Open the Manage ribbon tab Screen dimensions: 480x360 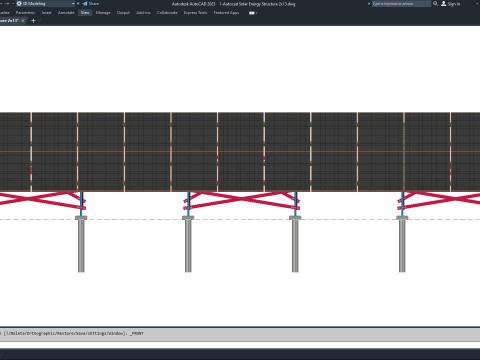click(103, 13)
